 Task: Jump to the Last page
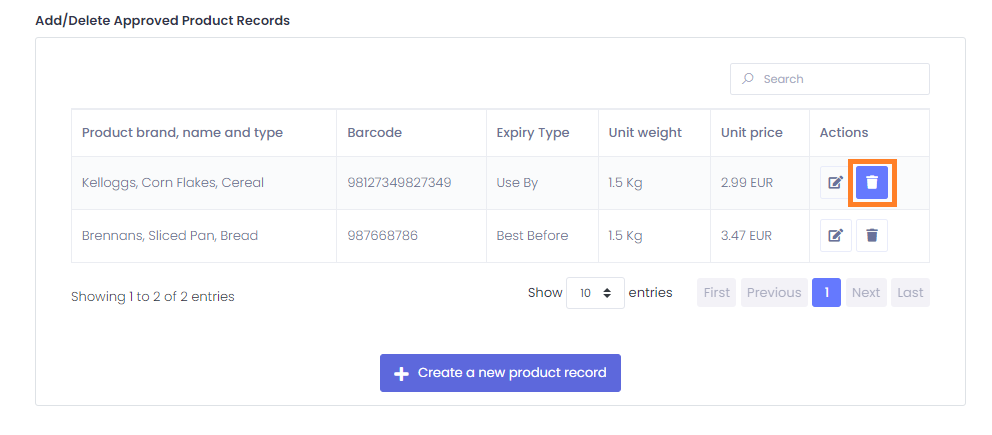coord(910,293)
